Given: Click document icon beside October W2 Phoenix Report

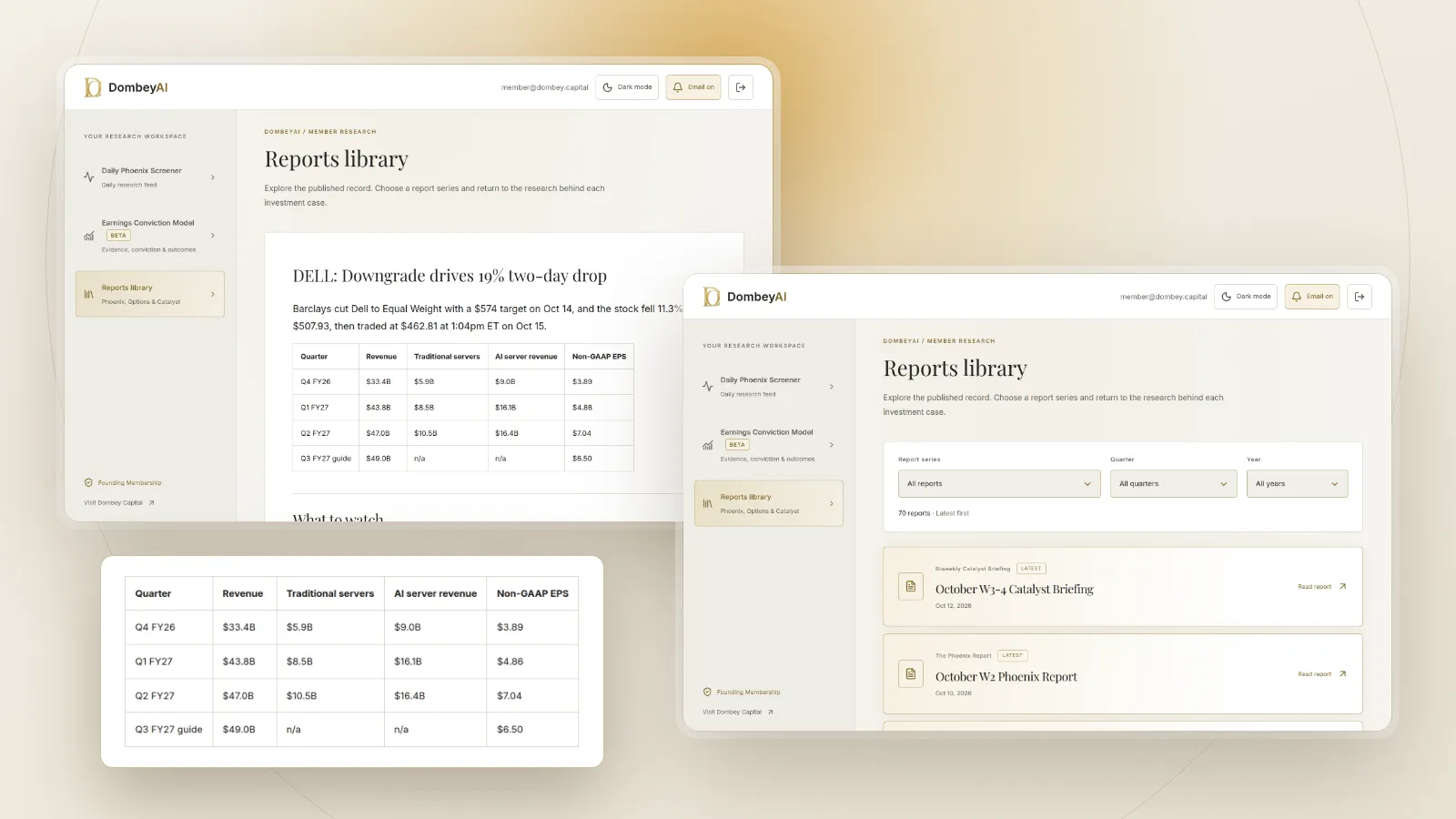Looking at the screenshot, I should pyautogui.click(x=911, y=673).
